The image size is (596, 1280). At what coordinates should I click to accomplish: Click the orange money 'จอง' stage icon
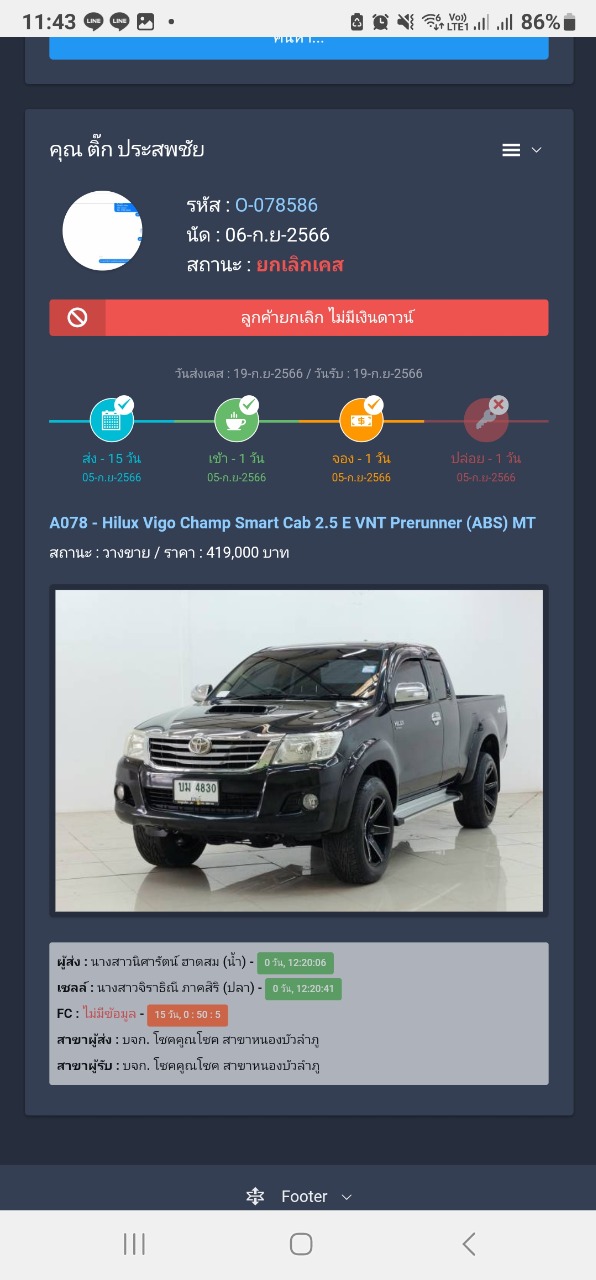tap(361, 420)
